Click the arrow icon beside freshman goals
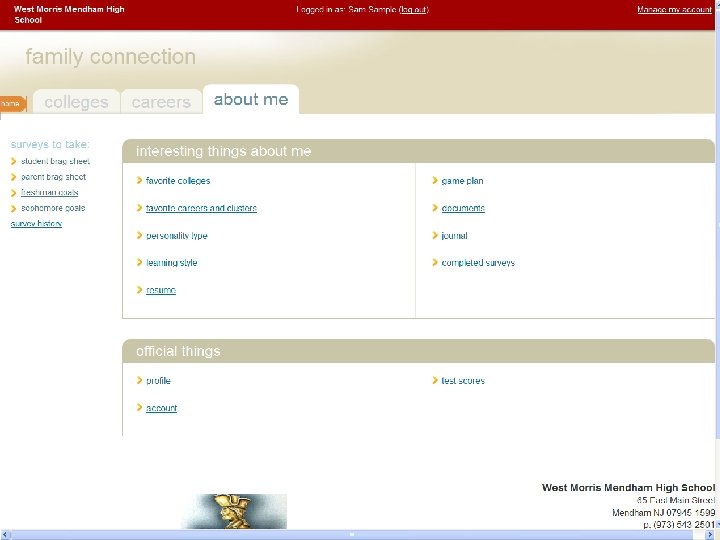 pos(14,193)
